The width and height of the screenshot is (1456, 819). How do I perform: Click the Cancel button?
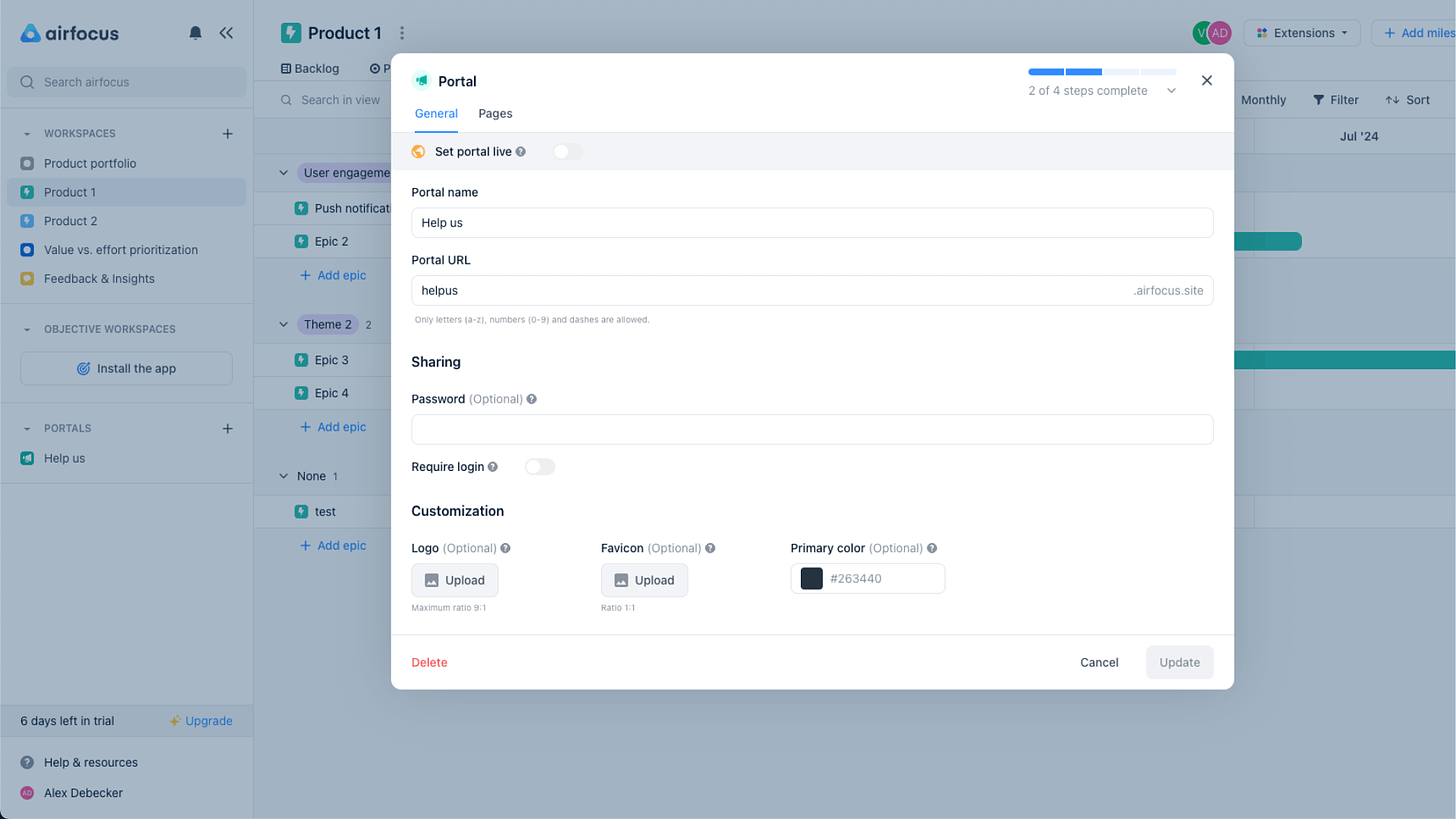(1099, 662)
